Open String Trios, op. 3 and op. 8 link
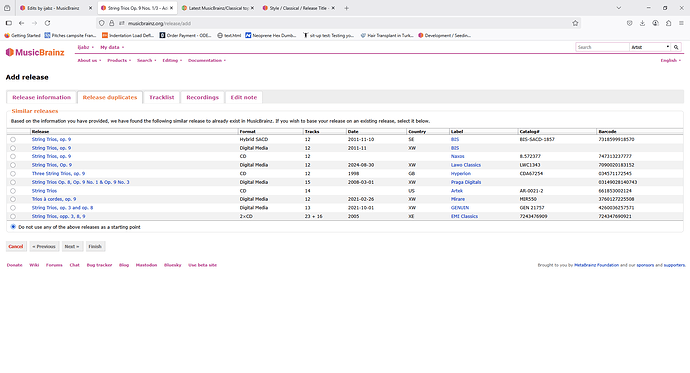This screenshot has width=690, height=373. 62,208
